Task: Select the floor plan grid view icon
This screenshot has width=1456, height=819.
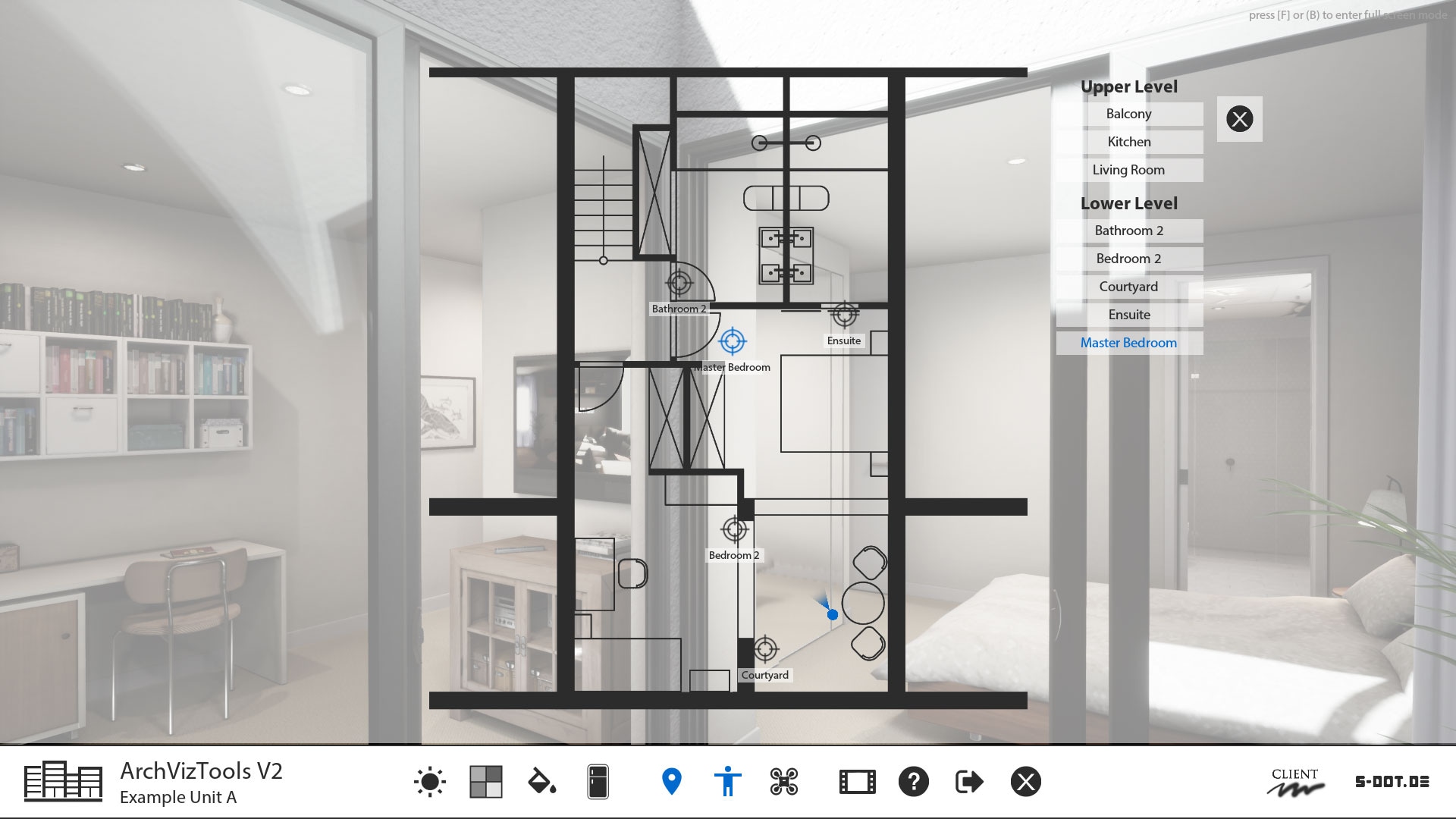Action: click(484, 781)
